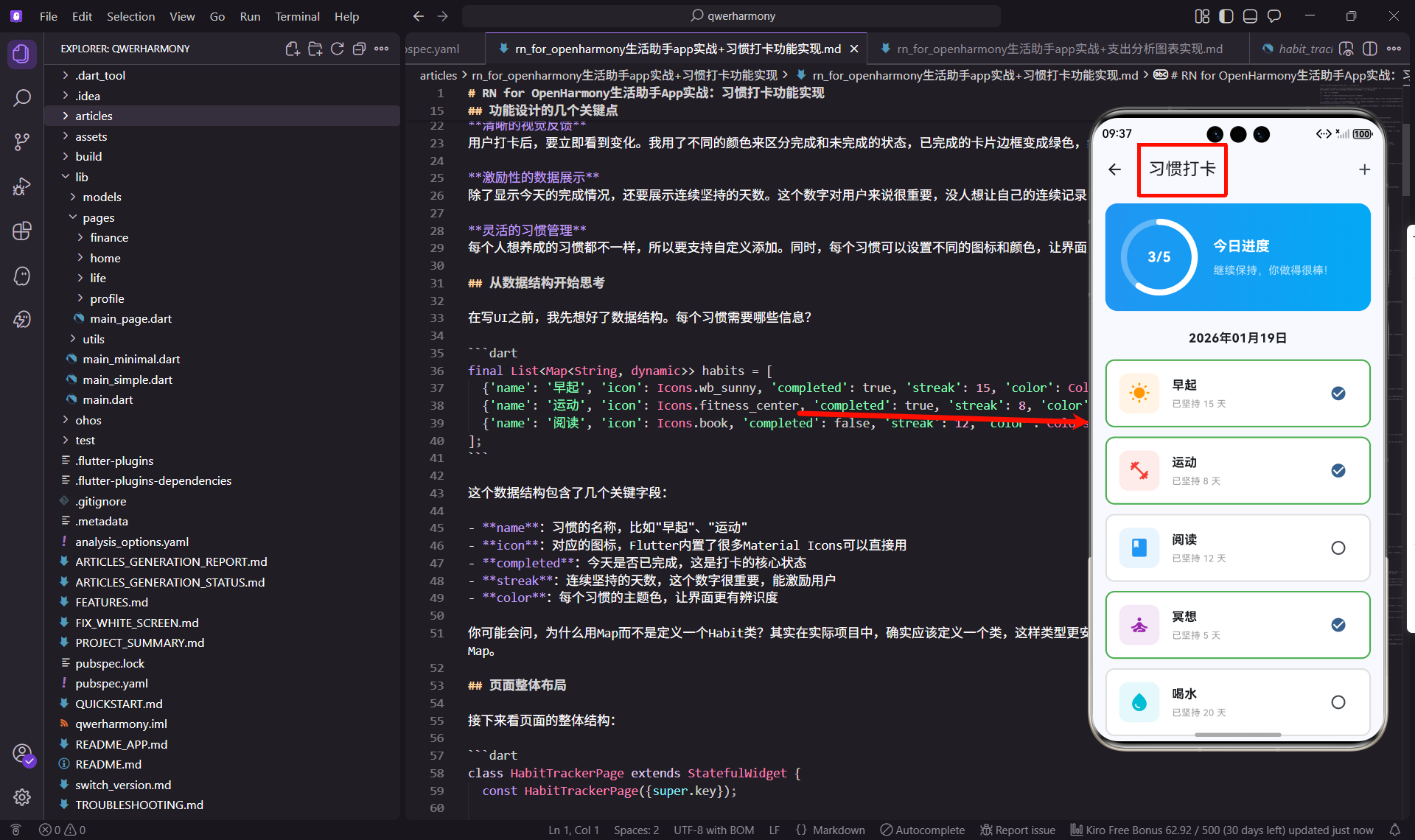Open the Run menu

(x=250, y=16)
